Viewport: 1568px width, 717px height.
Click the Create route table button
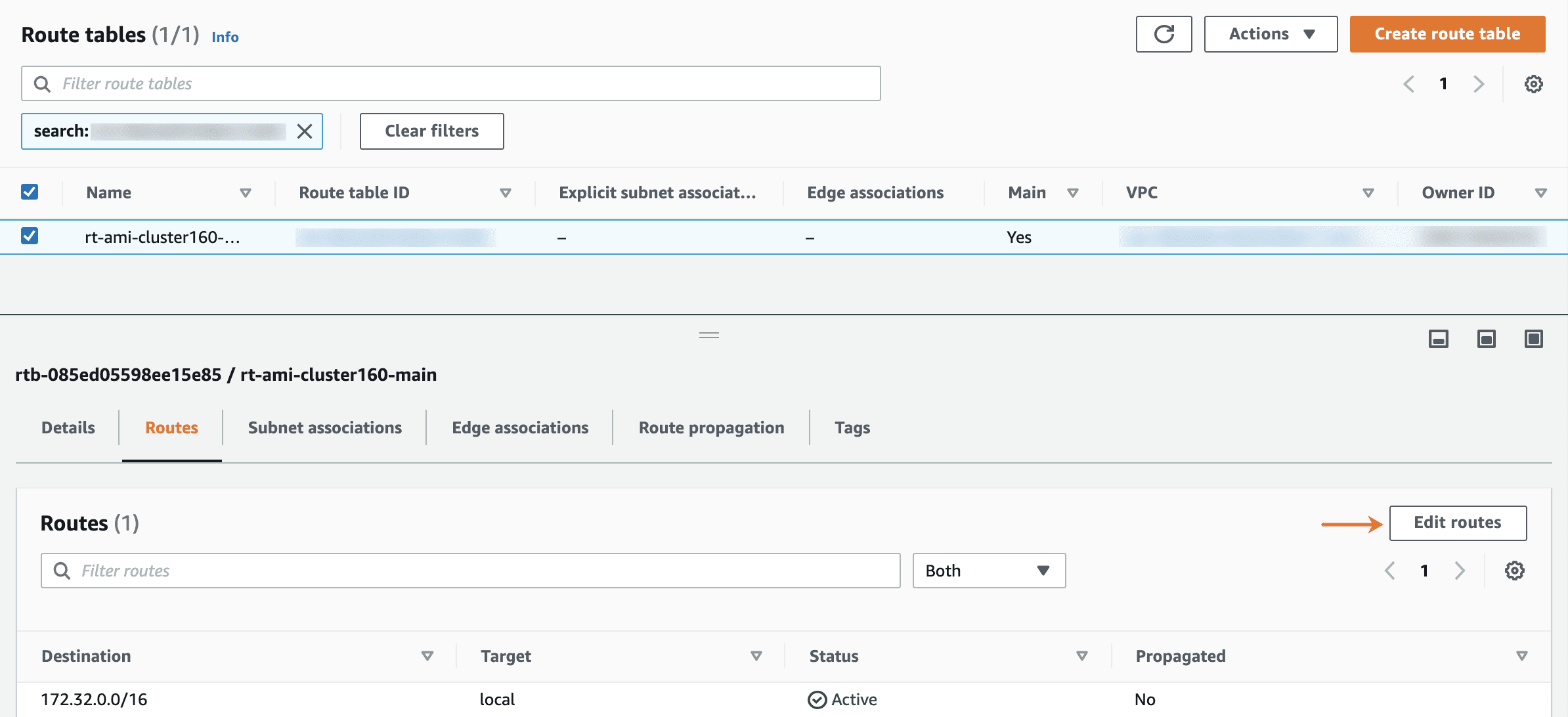(1447, 34)
